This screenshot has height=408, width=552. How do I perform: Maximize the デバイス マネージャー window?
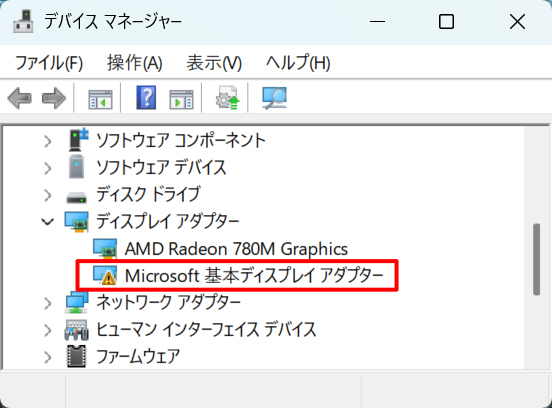pos(446,22)
